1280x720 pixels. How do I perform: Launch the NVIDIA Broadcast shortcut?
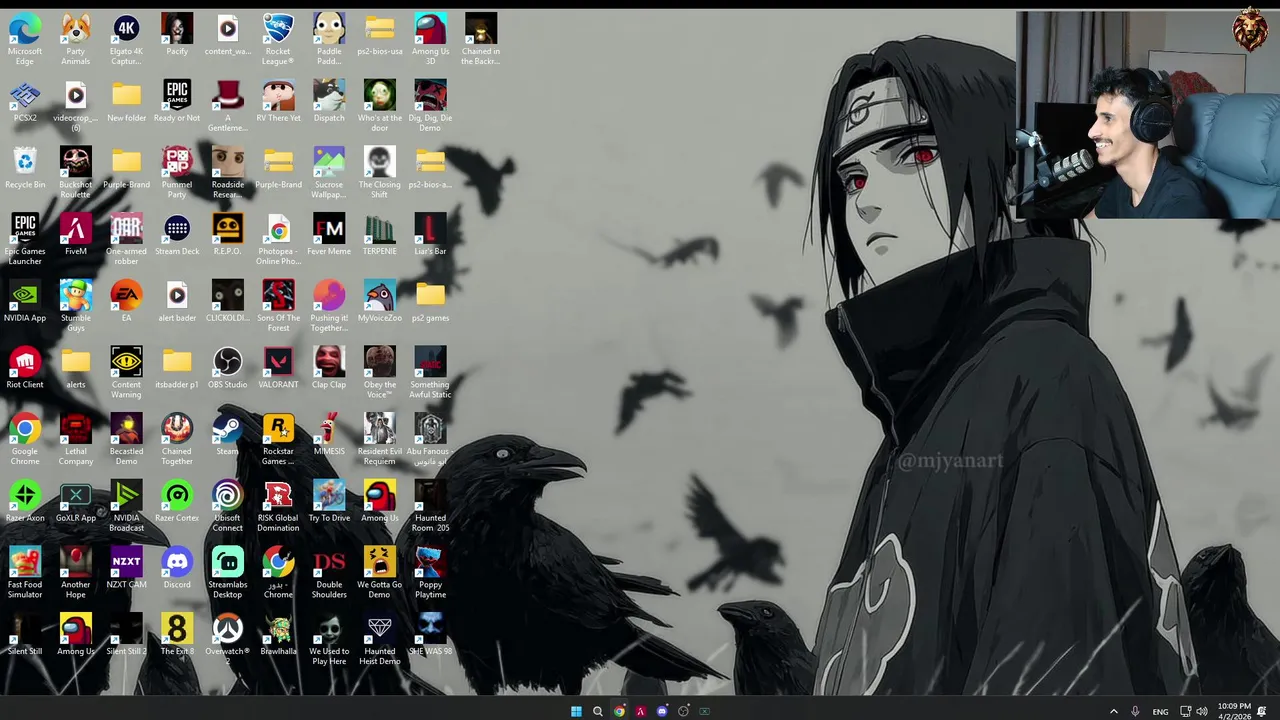tap(126, 506)
